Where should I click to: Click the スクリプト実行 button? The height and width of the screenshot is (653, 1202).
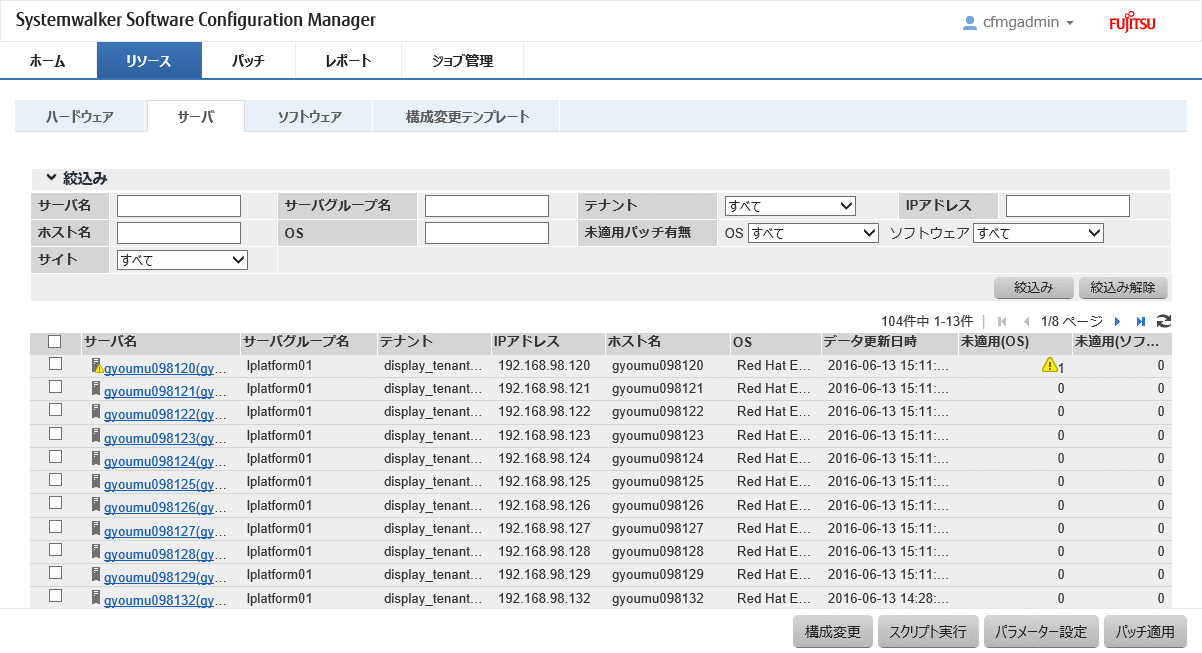927,632
